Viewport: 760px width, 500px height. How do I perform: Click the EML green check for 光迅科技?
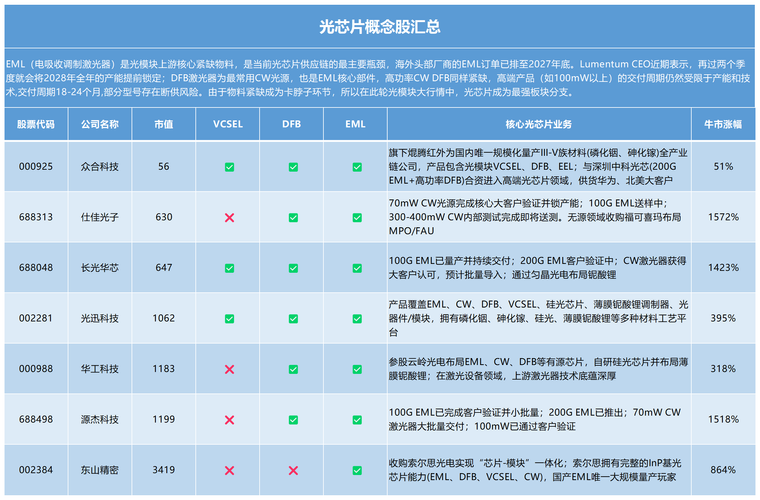(357, 319)
